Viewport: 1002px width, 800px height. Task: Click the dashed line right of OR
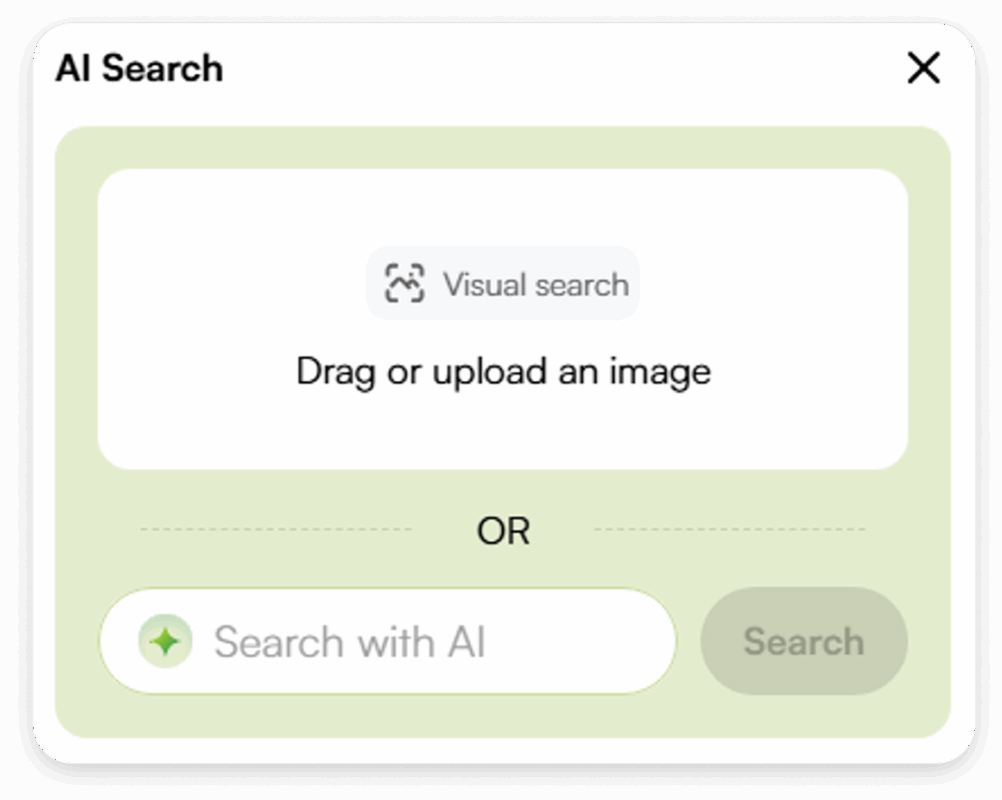(x=730, y=529)
